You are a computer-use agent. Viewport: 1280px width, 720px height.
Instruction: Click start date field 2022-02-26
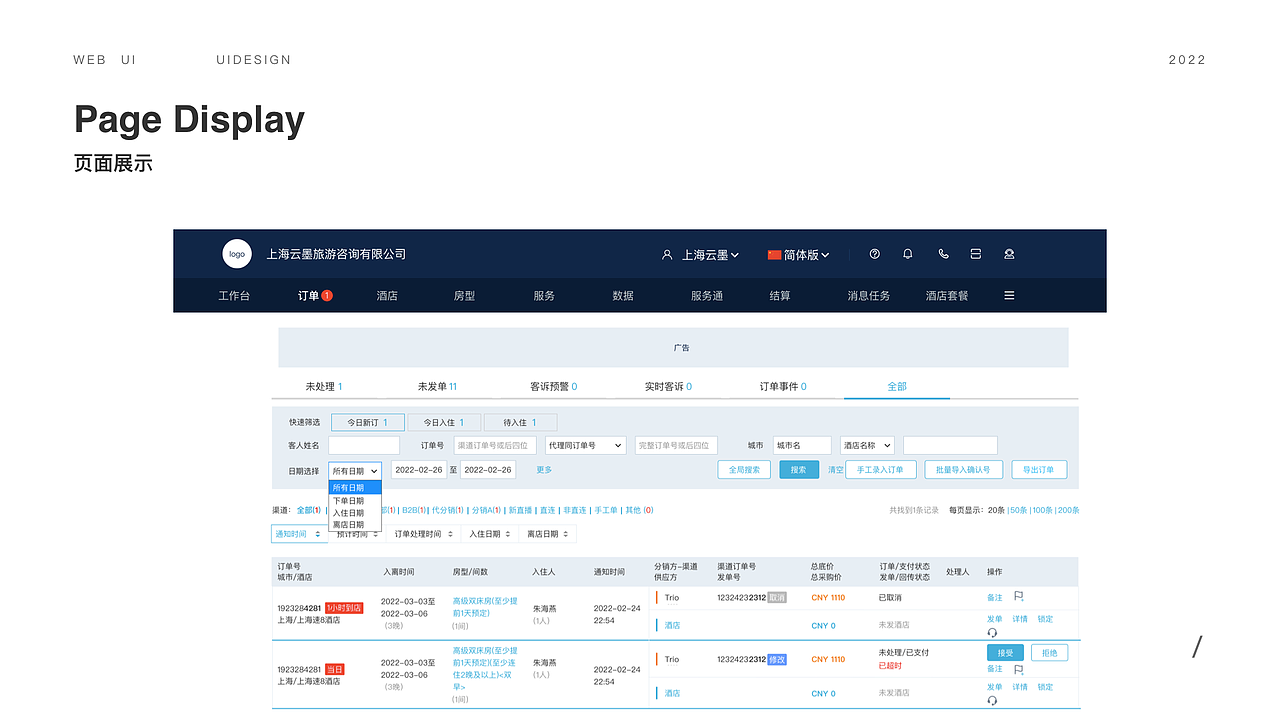tap(418, 470)
